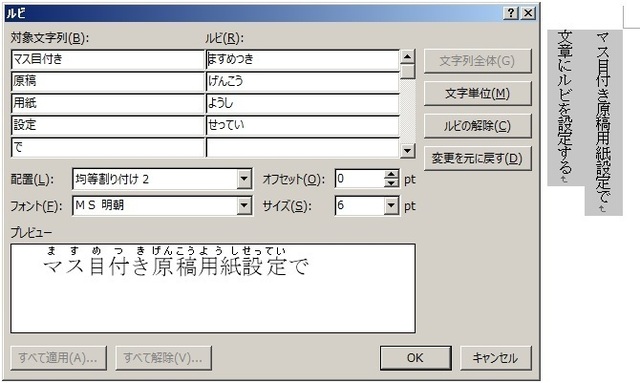Open the フォント font dropdown
The image size is (640, 383).
click(244, 206)
